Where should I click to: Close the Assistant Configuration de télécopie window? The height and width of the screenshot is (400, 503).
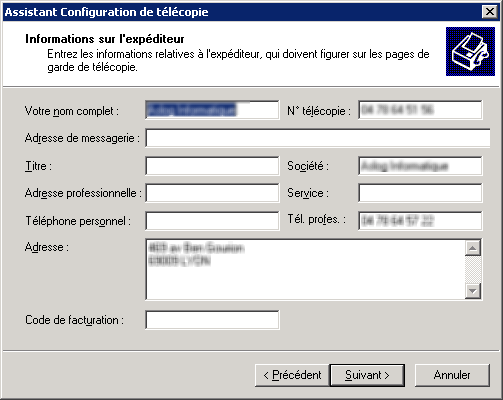pyautogui.click(x=490, y=12)
